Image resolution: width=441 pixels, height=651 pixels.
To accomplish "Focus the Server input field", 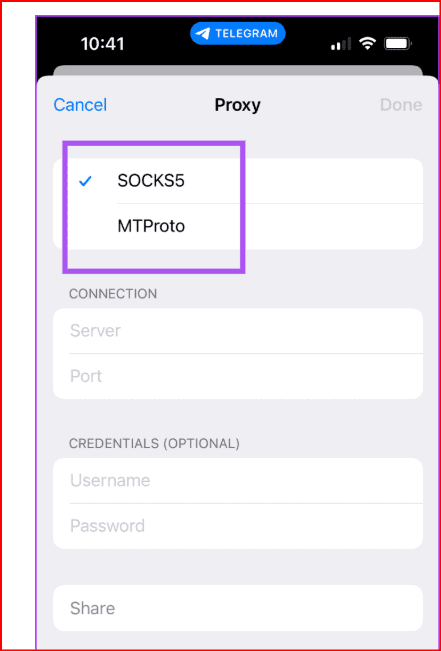I will (x=238, y=331).
